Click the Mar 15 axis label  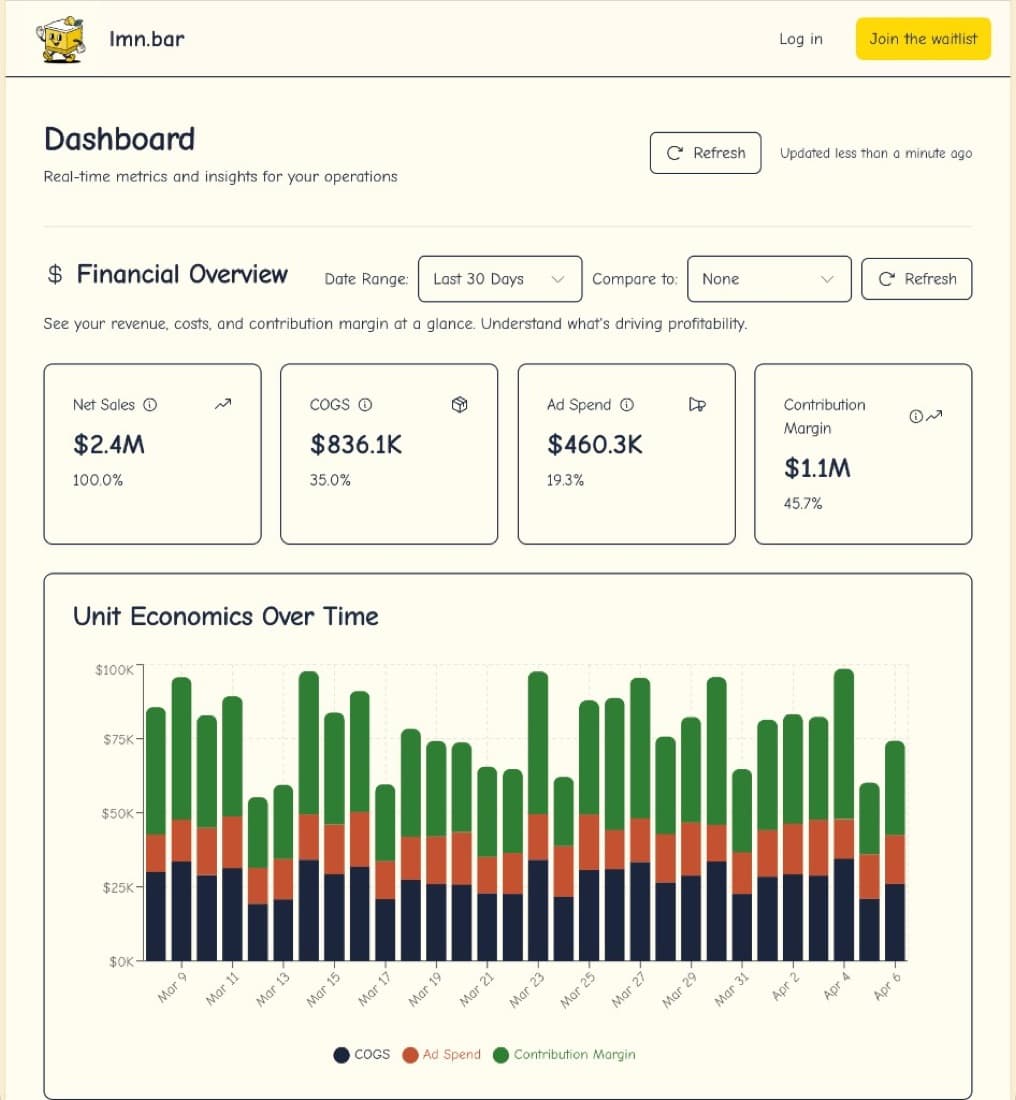pyautogui.click(x=323, y=990)
